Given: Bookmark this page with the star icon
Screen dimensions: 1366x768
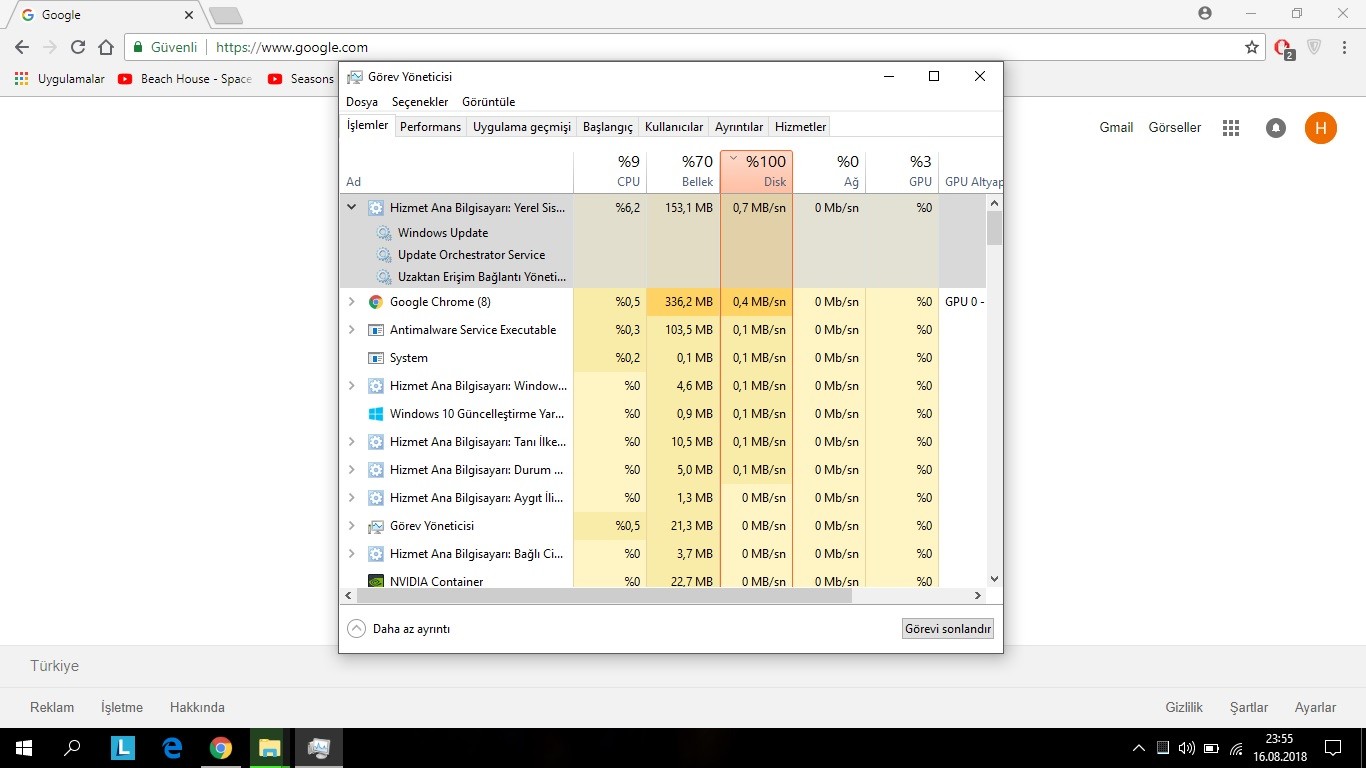Looking at the screenshot, I should 1251,47.
